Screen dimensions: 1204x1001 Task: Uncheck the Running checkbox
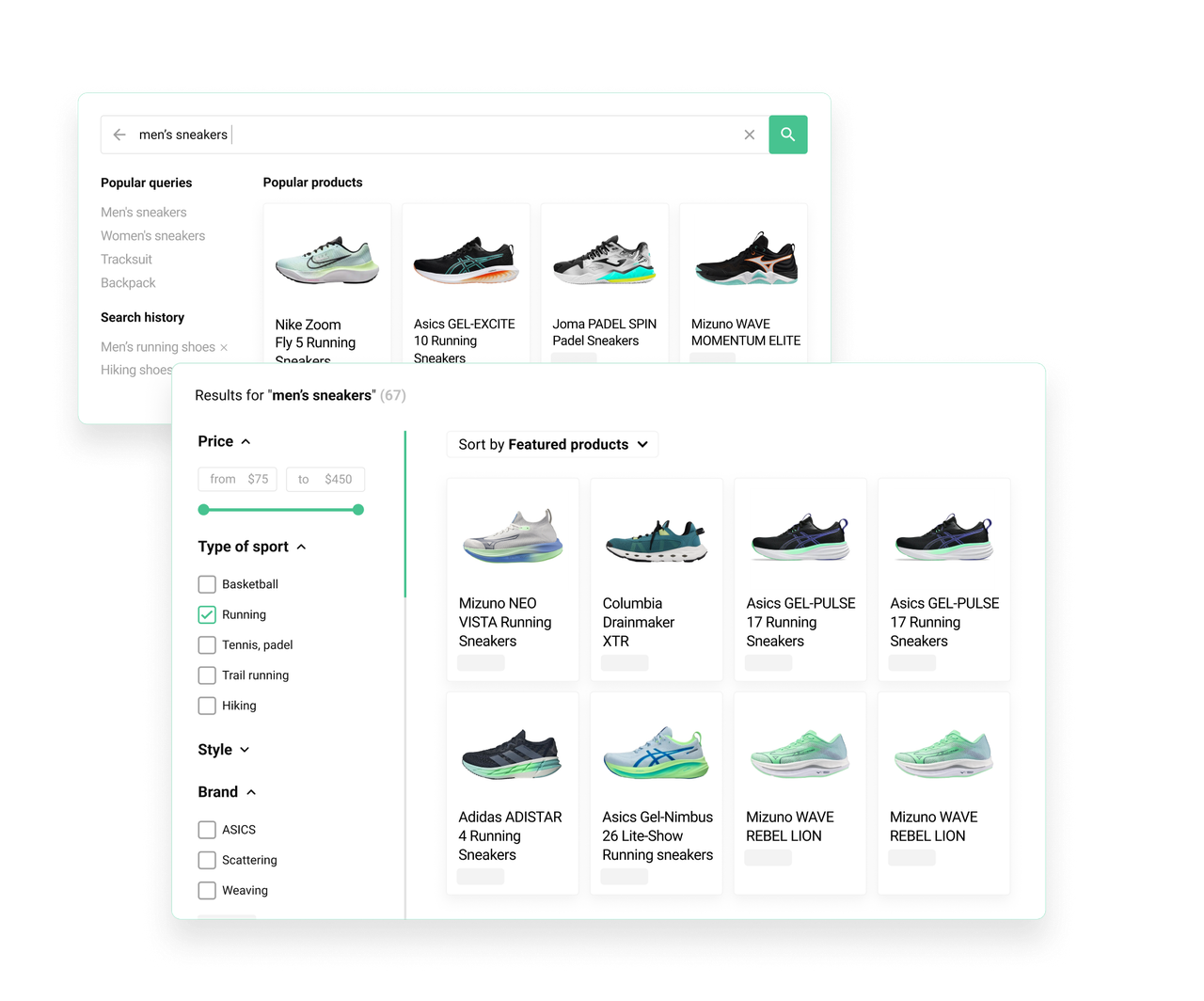tap(207, 614)
